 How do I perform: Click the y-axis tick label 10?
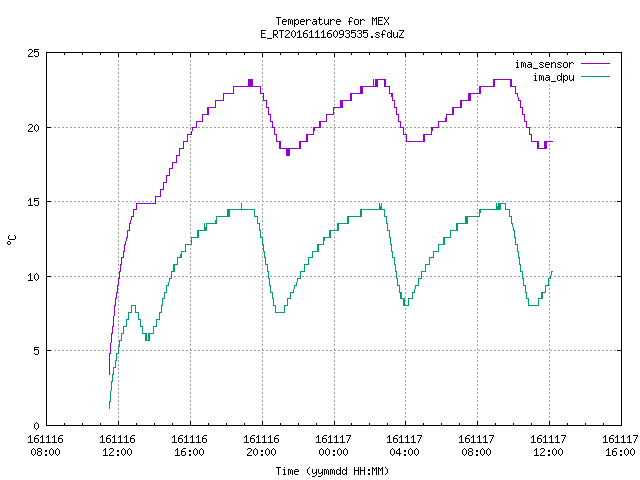tap(33, 277)
